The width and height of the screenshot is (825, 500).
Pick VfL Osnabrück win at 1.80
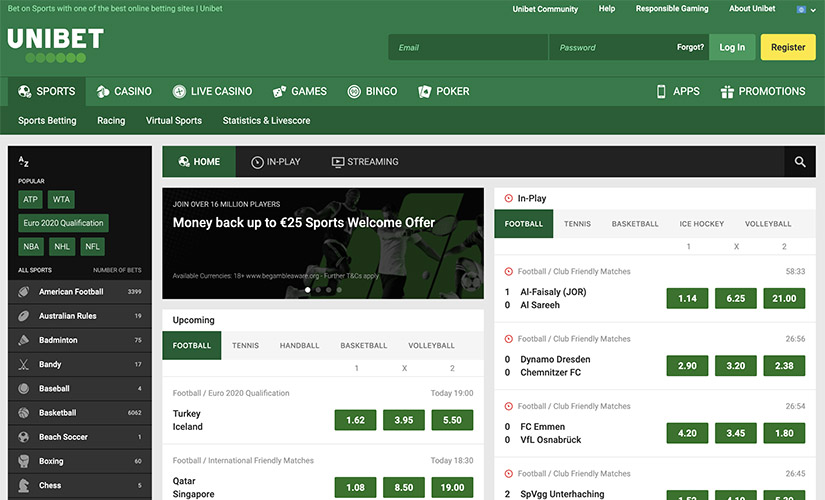click(784, 433)
